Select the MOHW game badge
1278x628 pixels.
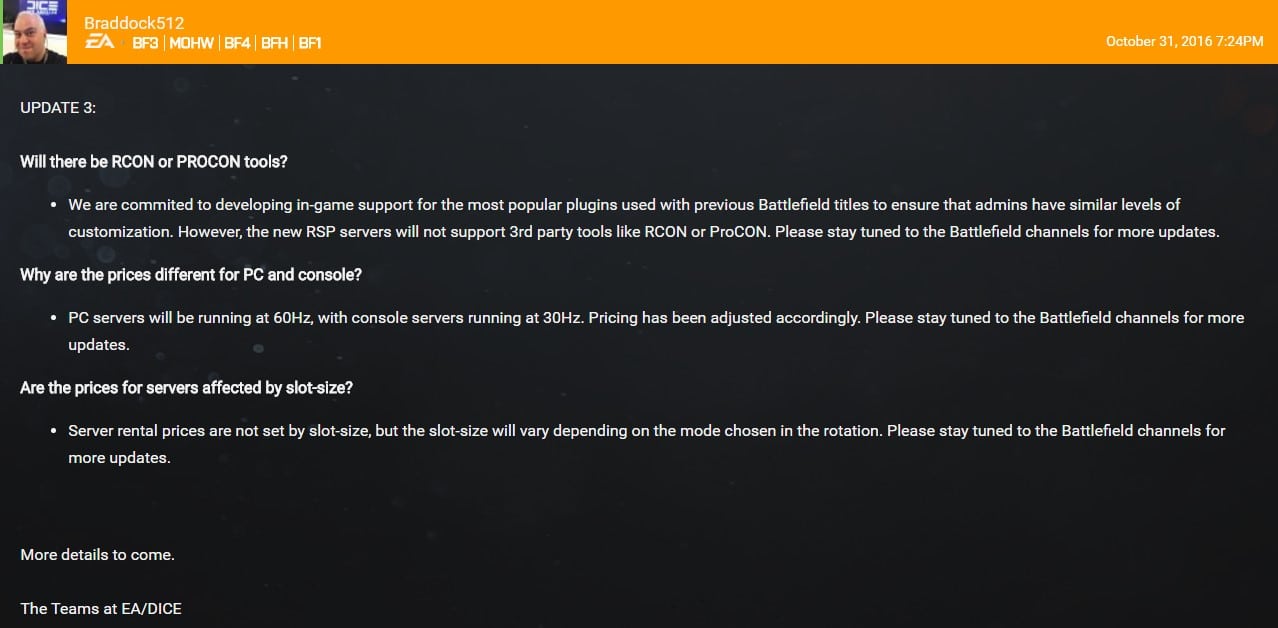click(x=191, y=43)
